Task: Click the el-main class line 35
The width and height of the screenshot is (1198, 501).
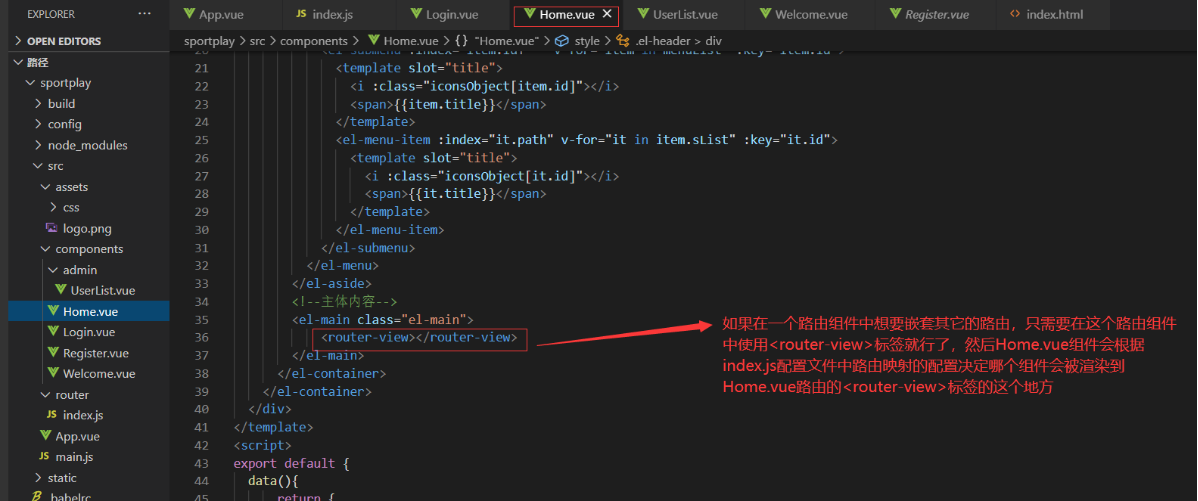Action: [383, 319]
